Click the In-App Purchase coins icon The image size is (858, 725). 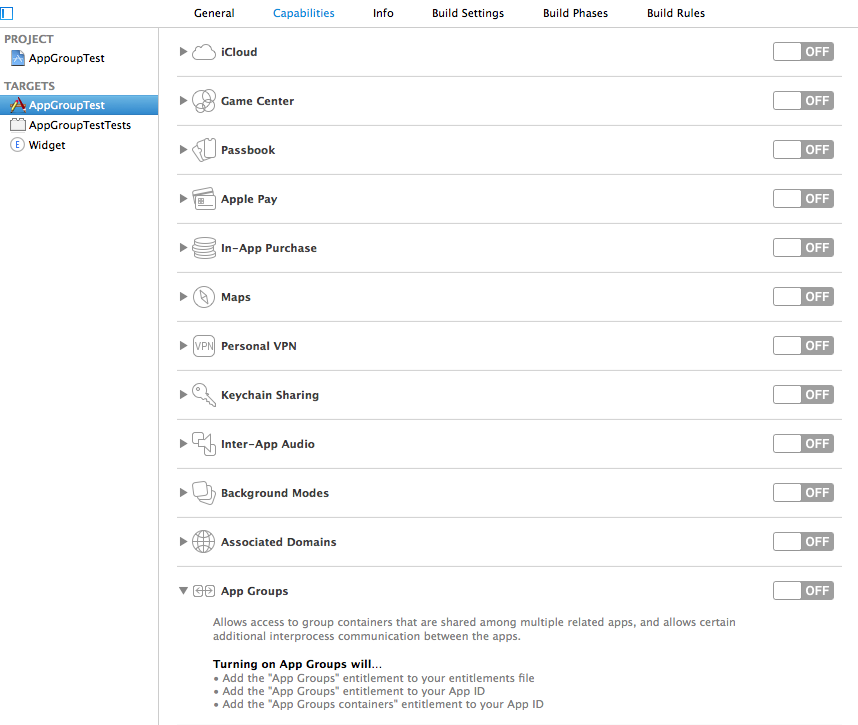coord(204,248)
